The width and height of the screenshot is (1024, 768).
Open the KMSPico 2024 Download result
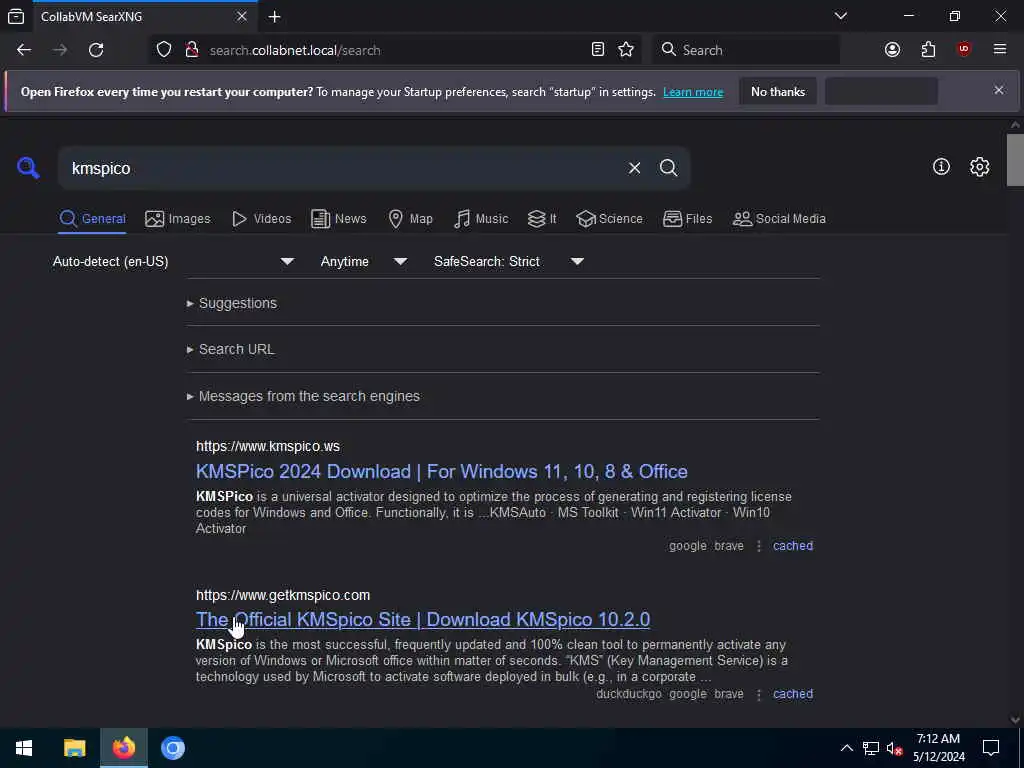tap(441, 472)
